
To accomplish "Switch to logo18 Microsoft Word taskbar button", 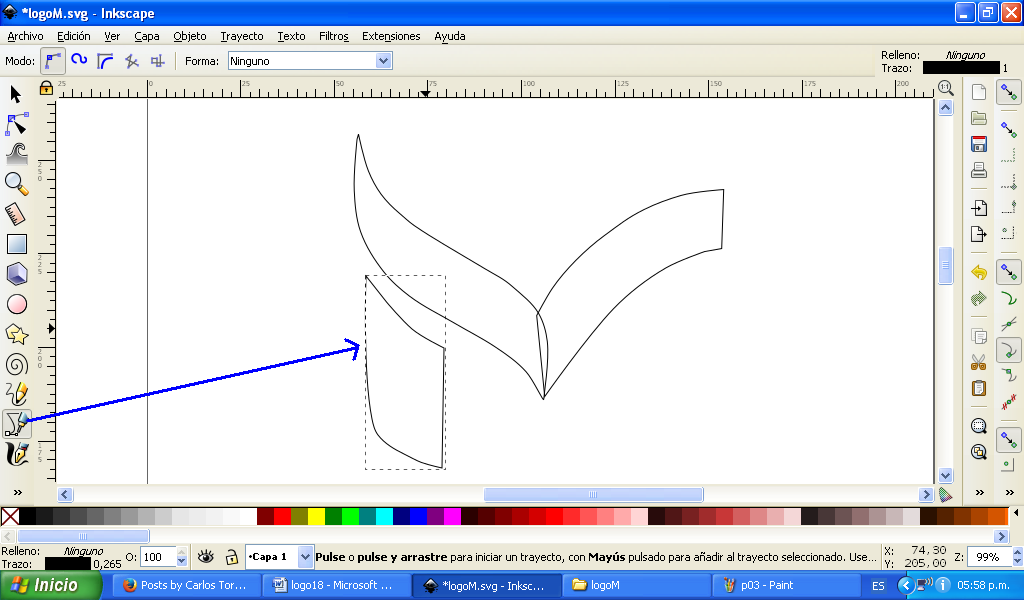I will (x=336, y=585).
